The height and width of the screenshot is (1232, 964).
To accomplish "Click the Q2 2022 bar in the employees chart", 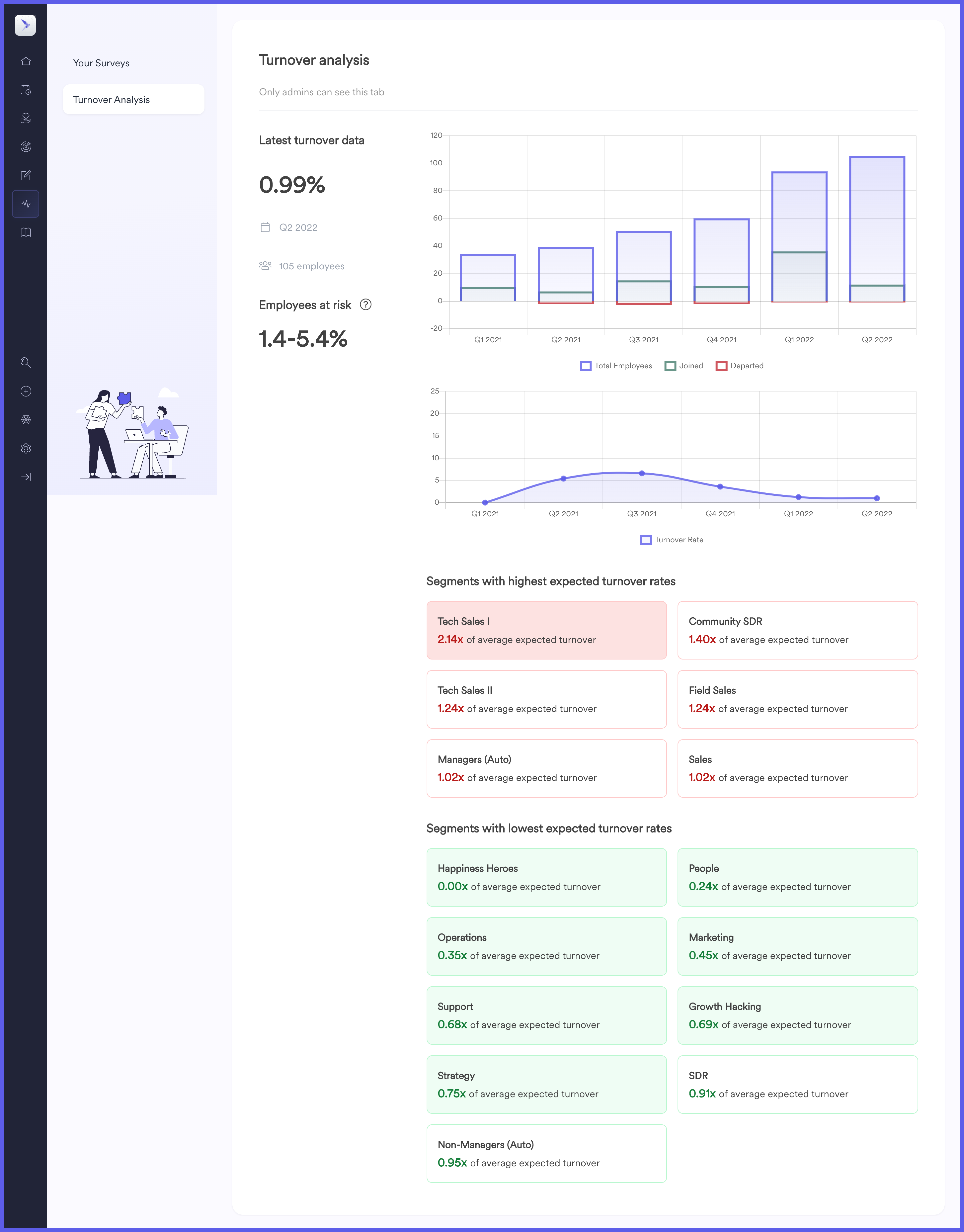I will click(877, 229).
